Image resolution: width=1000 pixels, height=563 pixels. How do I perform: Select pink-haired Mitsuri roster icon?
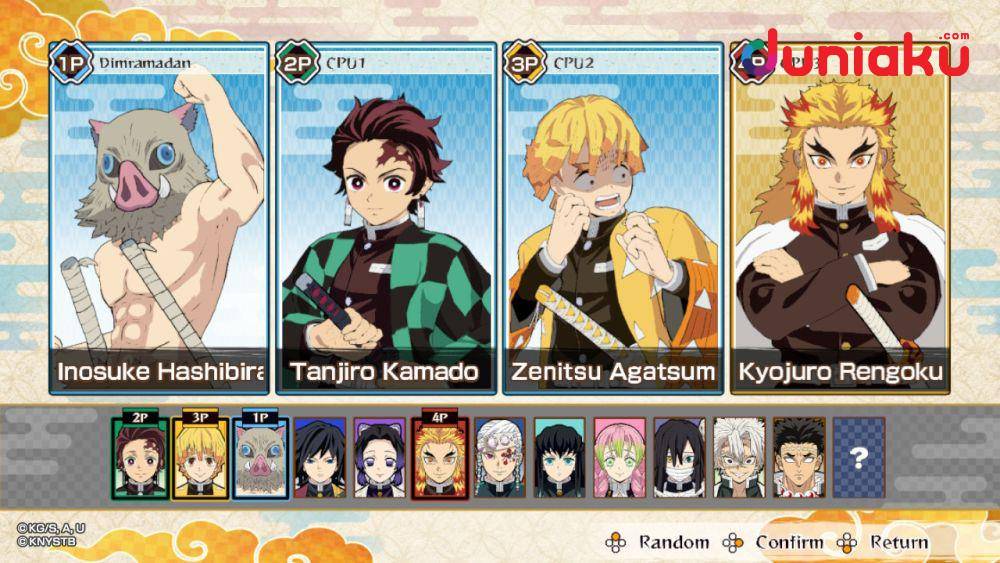point(619,458)
